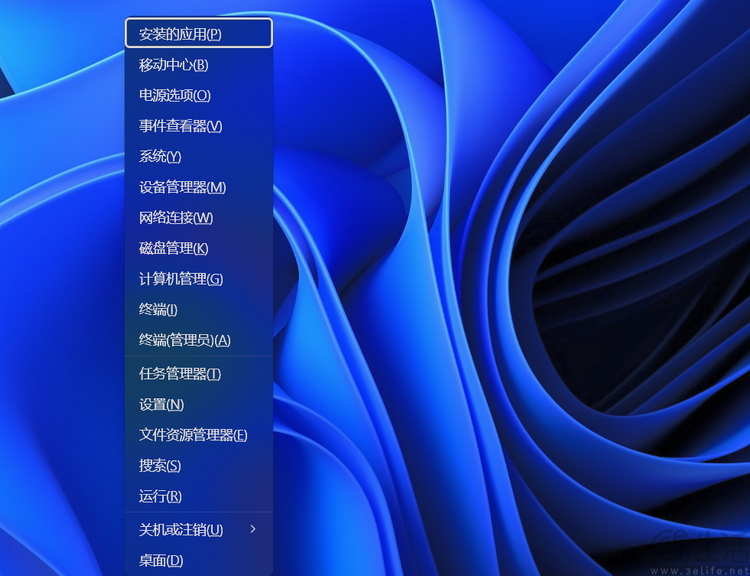Select 关机或注销 (Shut down or sign out) label

click(x=181, y=529)
